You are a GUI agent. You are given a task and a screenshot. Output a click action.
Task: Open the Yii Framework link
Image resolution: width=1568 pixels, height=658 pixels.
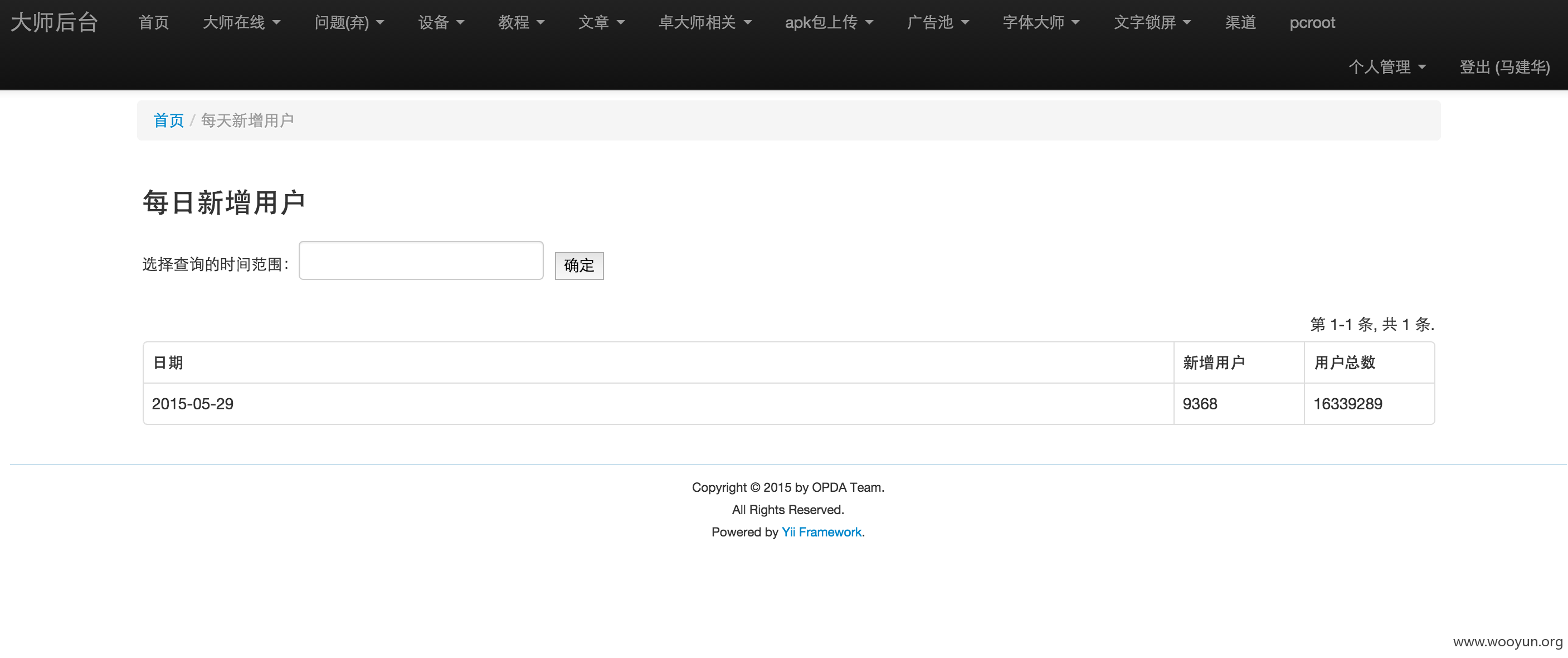(x=821, y=532)
